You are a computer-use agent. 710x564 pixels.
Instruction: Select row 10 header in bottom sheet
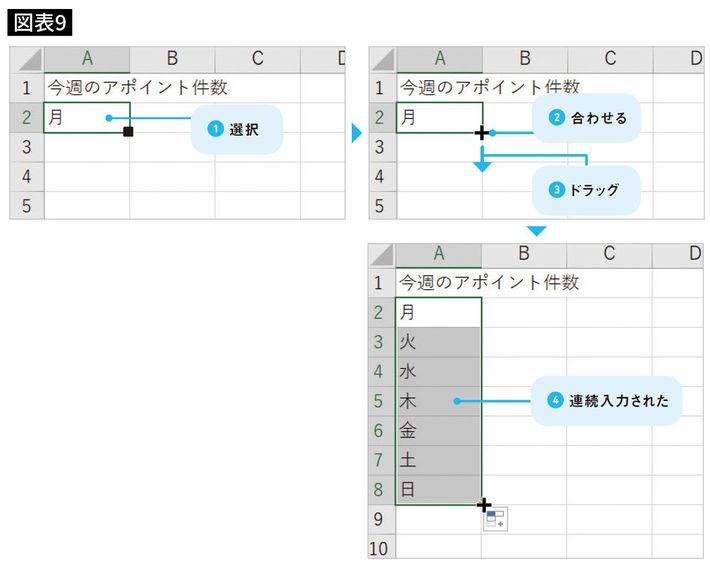coord(381,548)
